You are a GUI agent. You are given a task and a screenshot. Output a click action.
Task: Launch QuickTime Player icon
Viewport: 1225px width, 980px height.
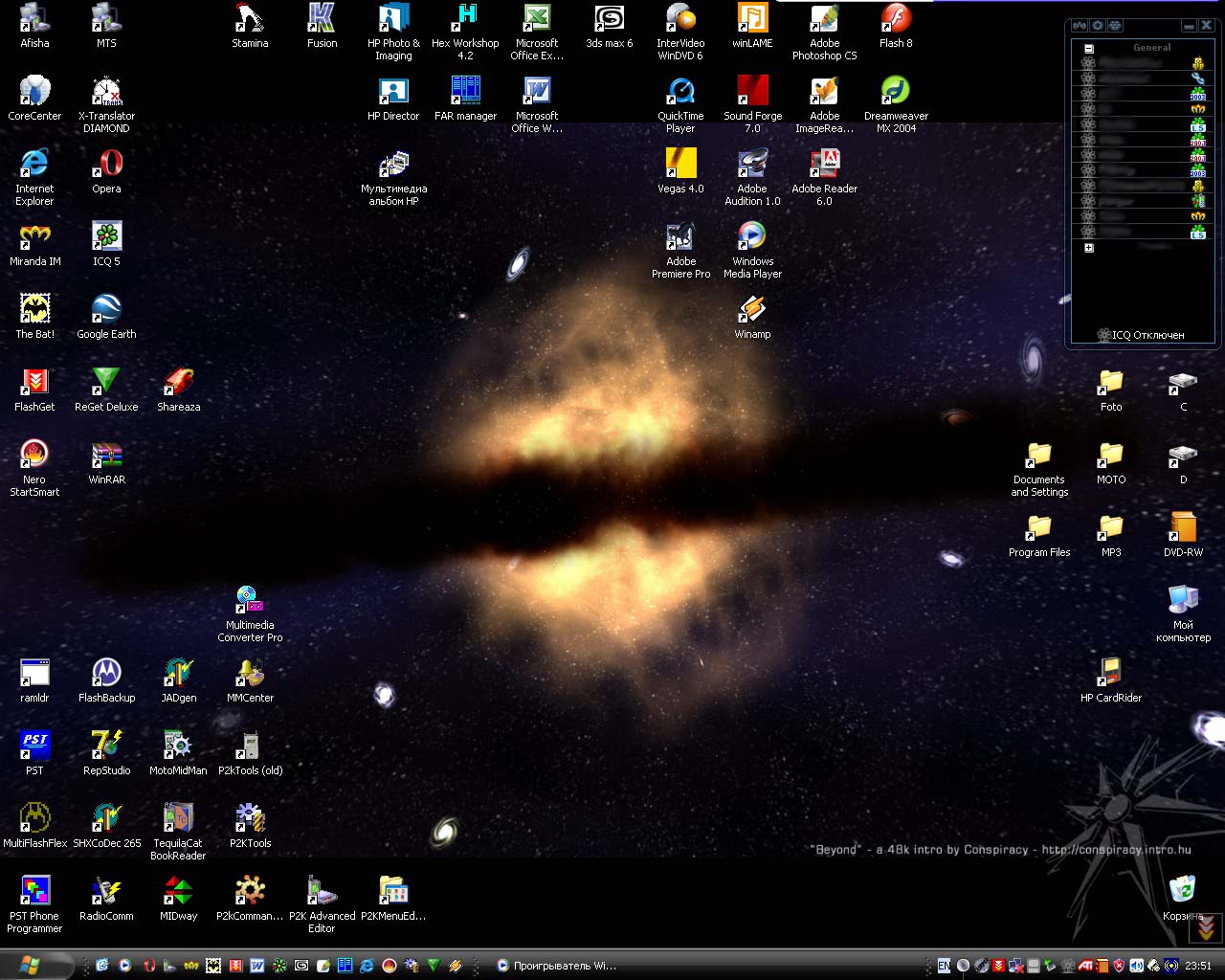point(680,104)
